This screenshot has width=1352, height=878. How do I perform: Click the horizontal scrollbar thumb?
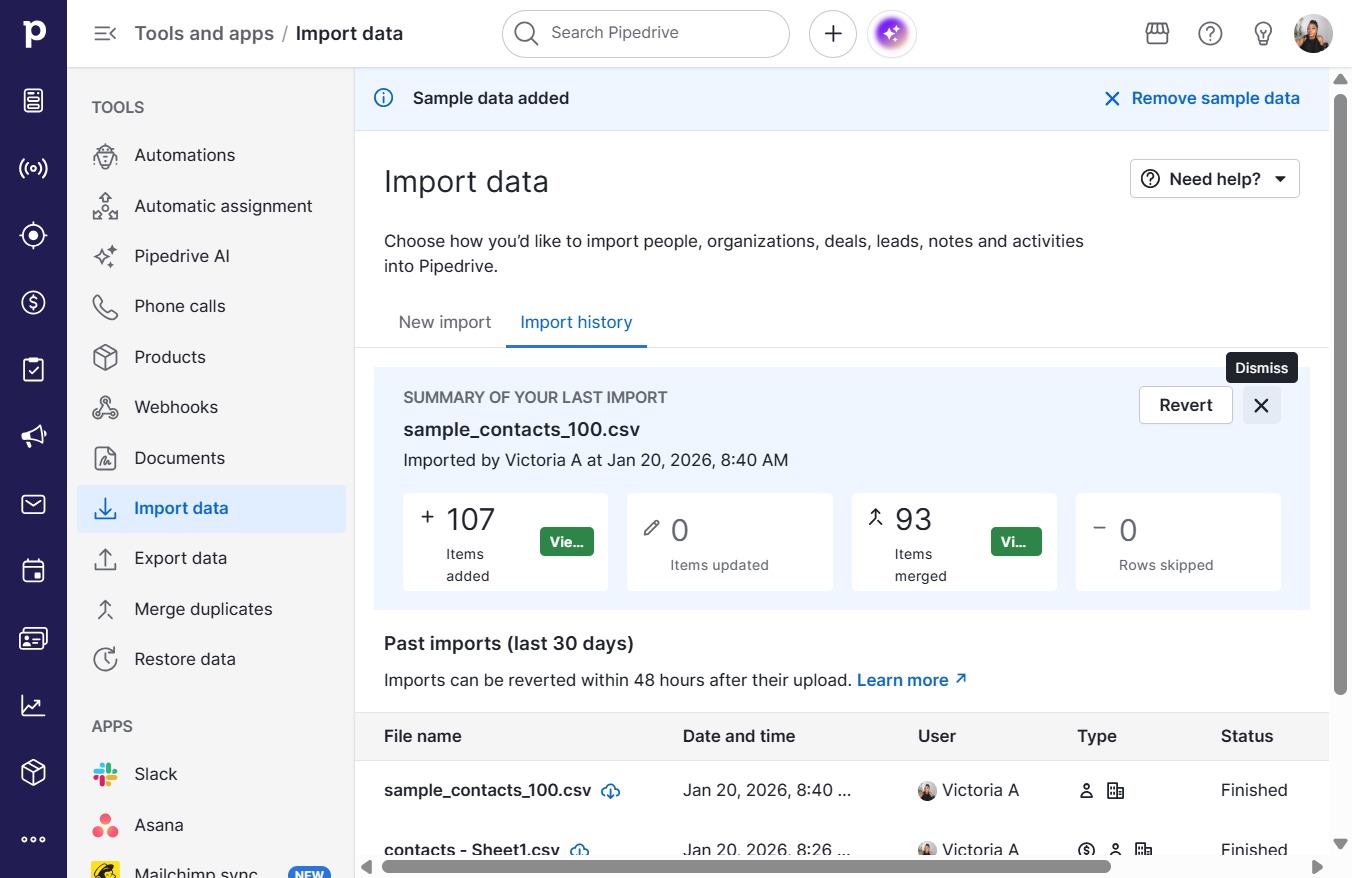click(x=746, y=866)
